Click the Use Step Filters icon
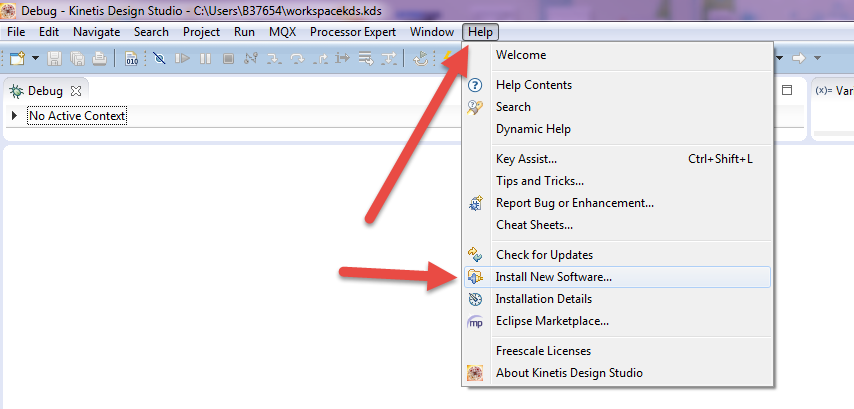The width and height of the screenshot is (854, 409). pos(388,58)
